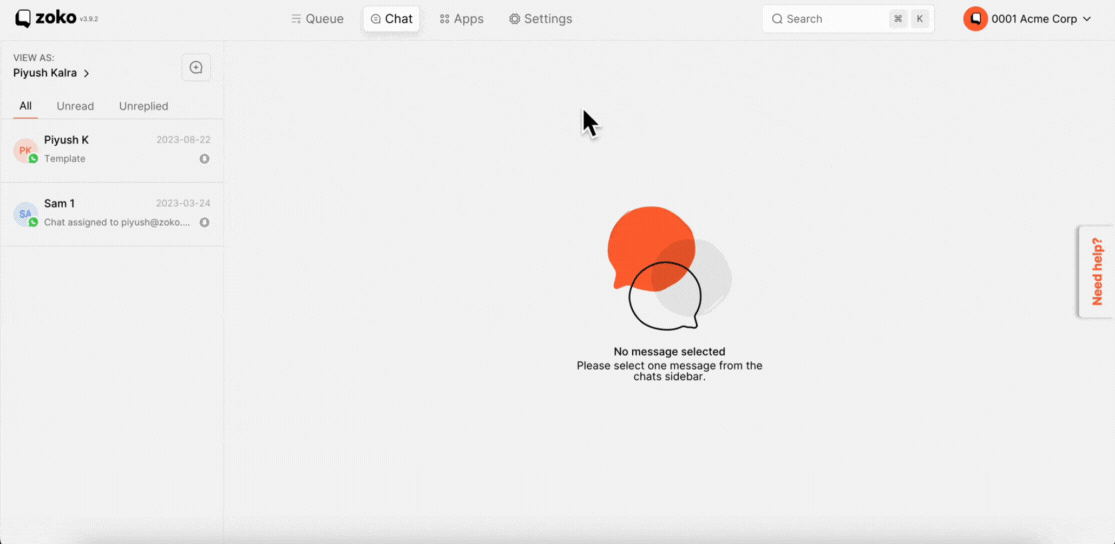Click the Acme Corp account avatar
This screenshot has height=544, width=1115.
coord(975,19)
